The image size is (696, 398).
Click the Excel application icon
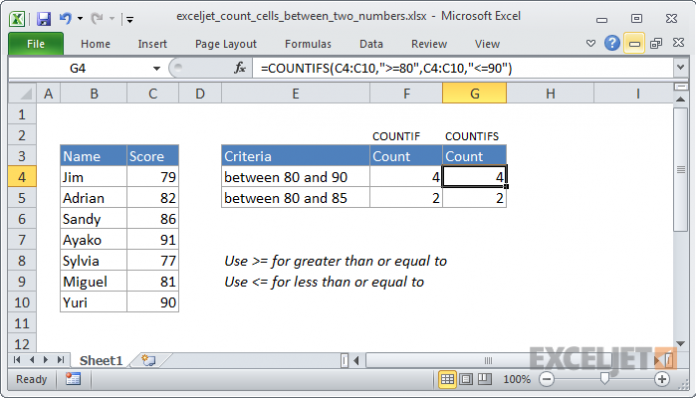tap(17, 19)
